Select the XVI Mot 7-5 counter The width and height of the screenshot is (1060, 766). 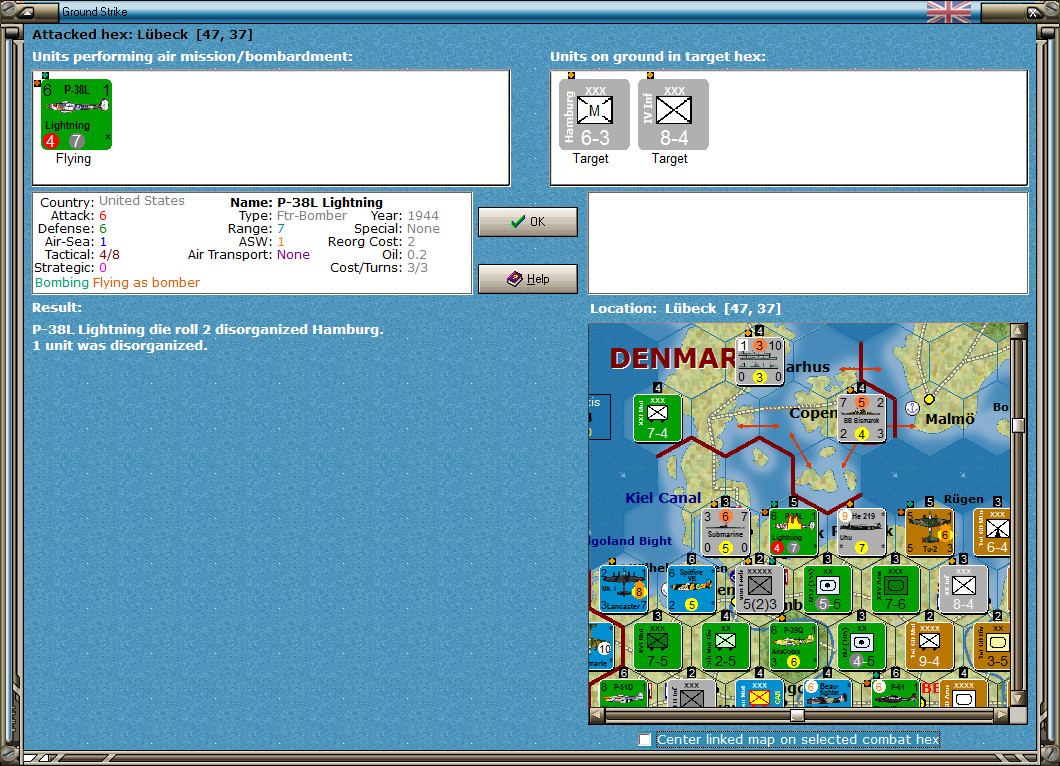(x=657, y=646)
